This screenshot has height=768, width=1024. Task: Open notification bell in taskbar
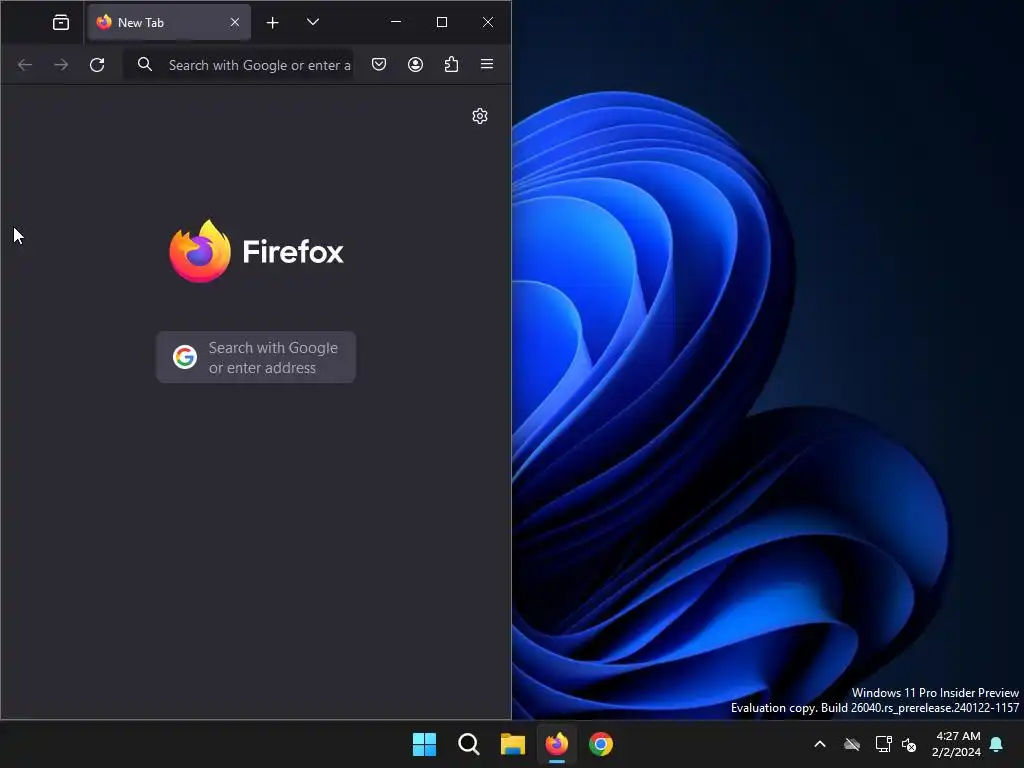coord(997,744)
